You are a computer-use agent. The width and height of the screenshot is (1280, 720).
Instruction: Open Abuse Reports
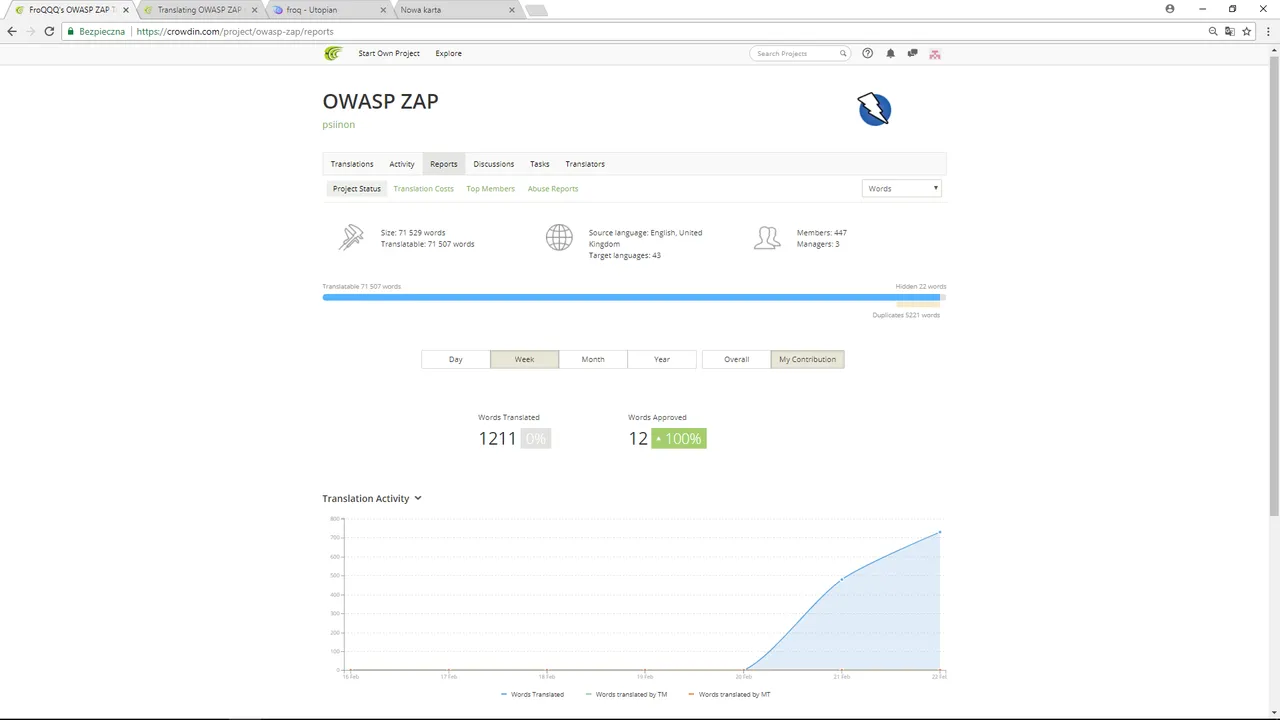(x=553, y=188)
